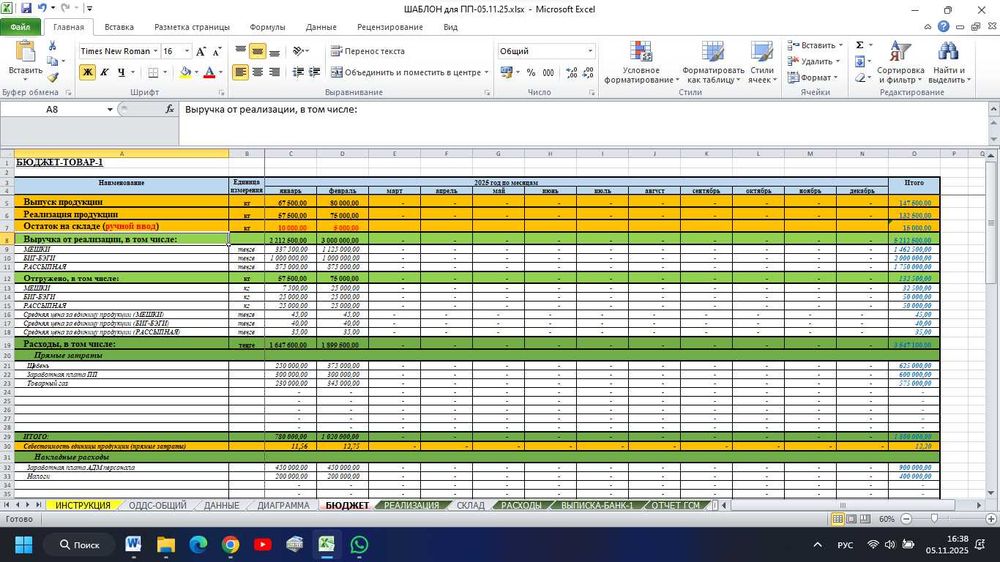Apply the red font color
1000x562 pixels.
(x=209, y=72)
